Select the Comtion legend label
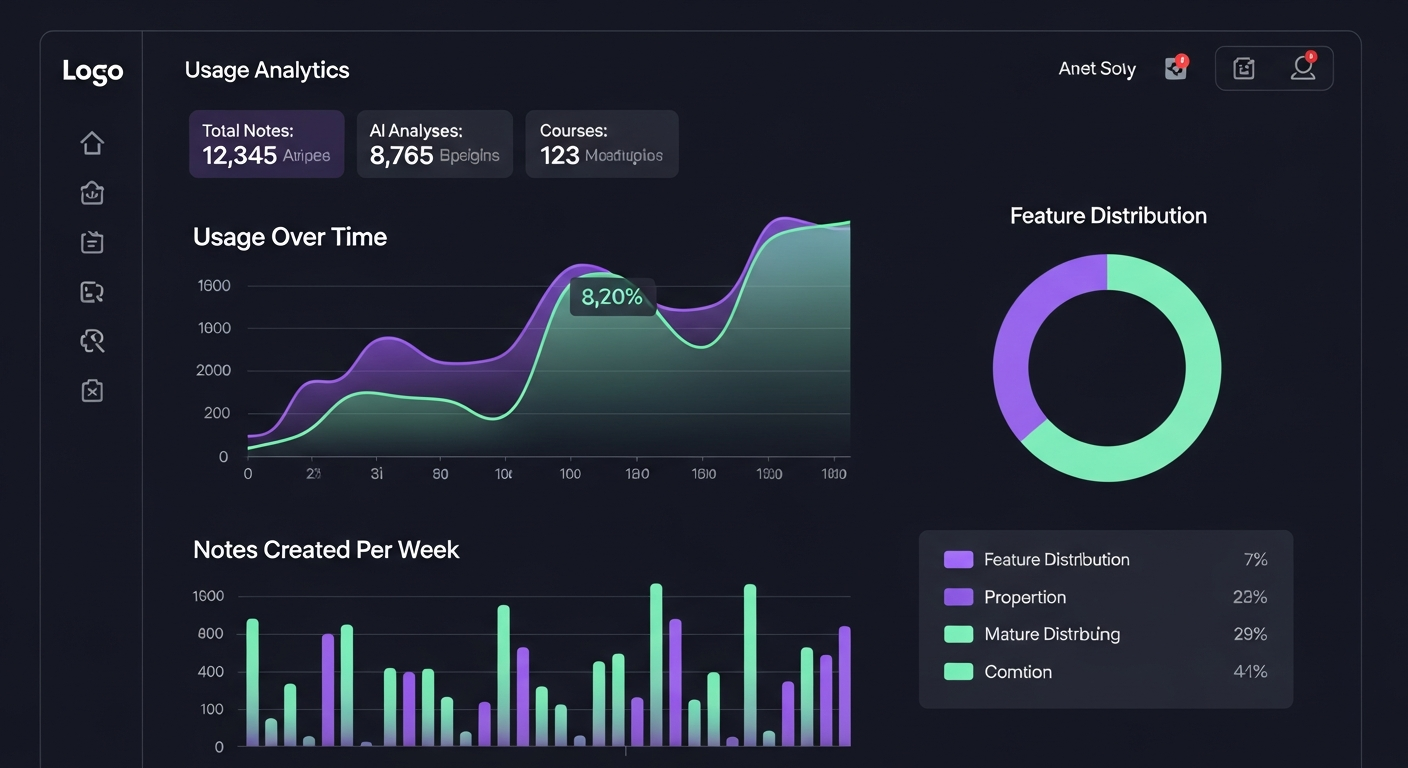Image resolution: width=1408 pixels, height=768 pixels. [1018, 672]
